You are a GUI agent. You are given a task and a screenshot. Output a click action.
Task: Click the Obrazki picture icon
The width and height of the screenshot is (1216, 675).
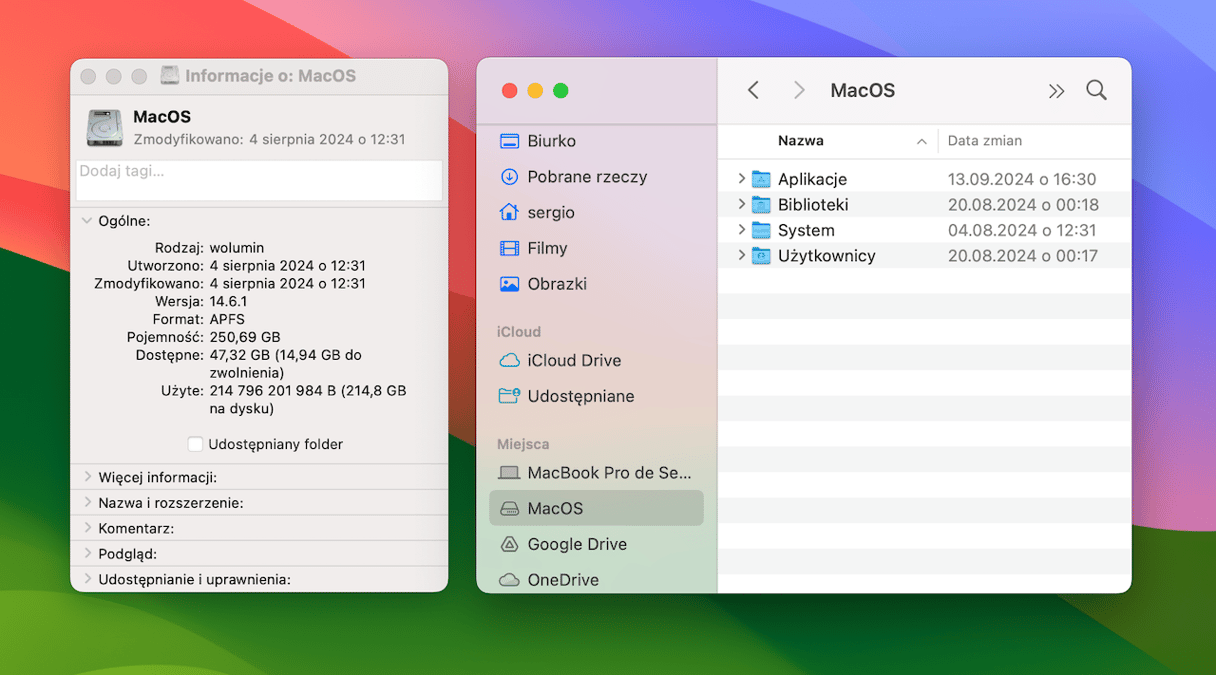pyautogui.click(x=509, y=284)
